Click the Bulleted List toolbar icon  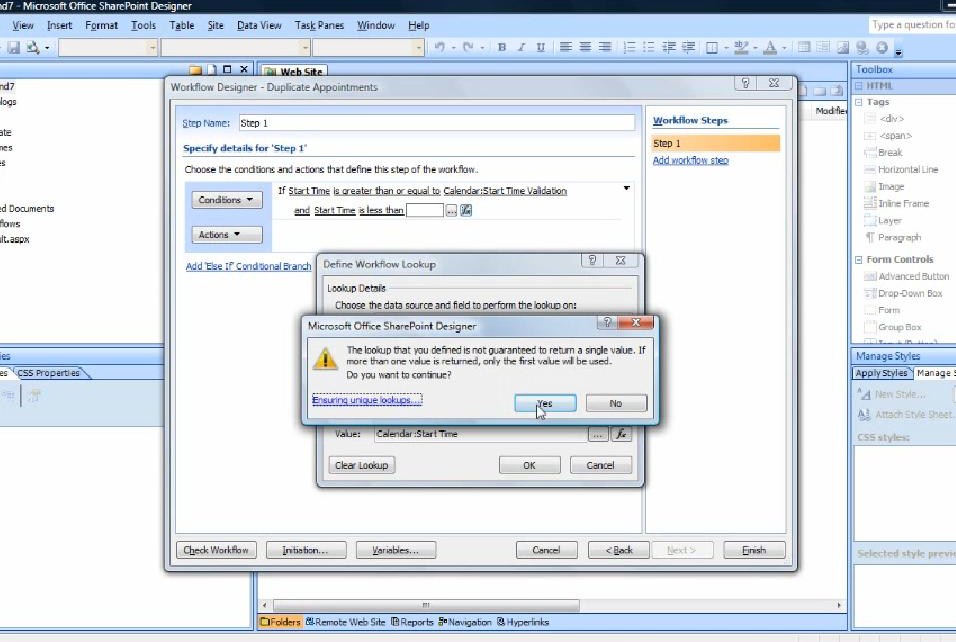[649, 48]
